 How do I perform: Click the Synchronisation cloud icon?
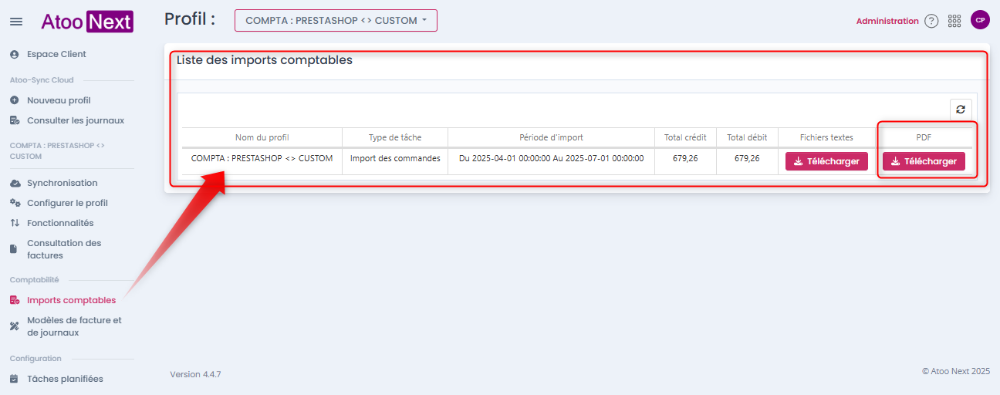15,183
